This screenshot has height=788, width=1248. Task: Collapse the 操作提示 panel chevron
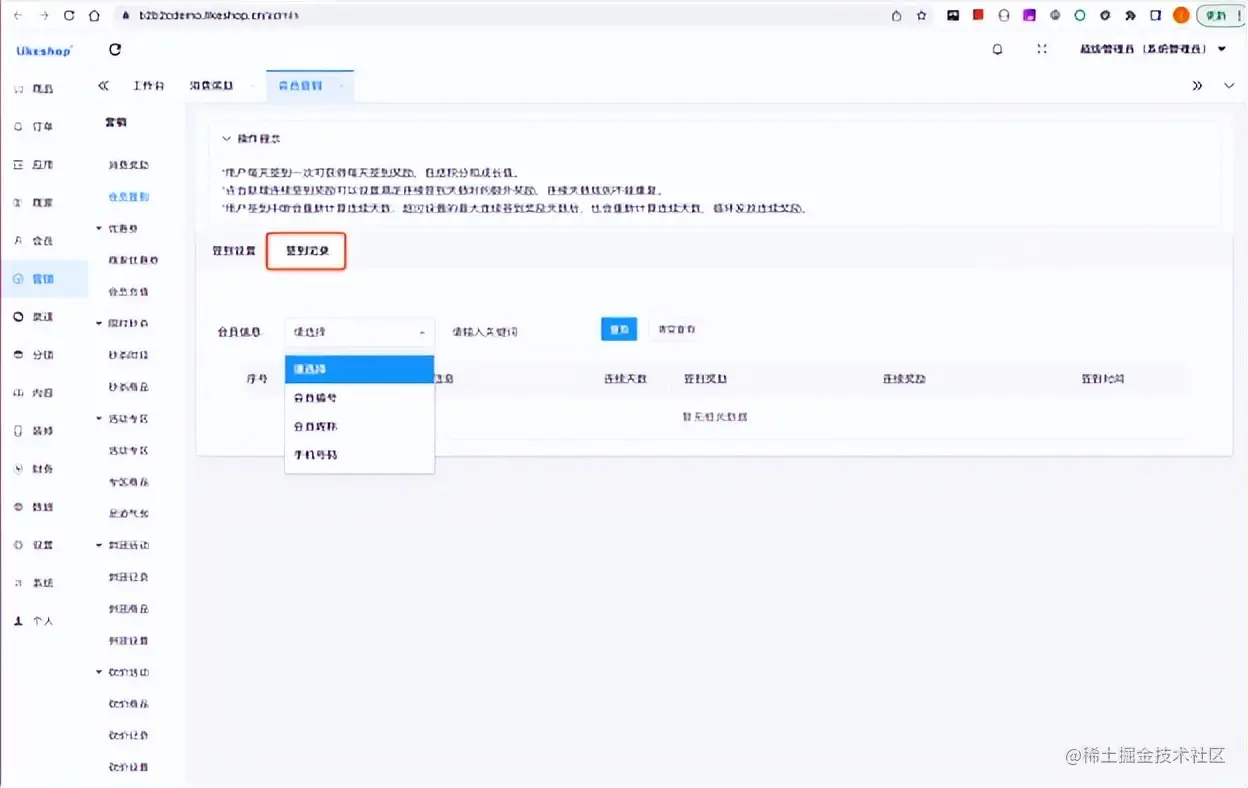[227, 139]
